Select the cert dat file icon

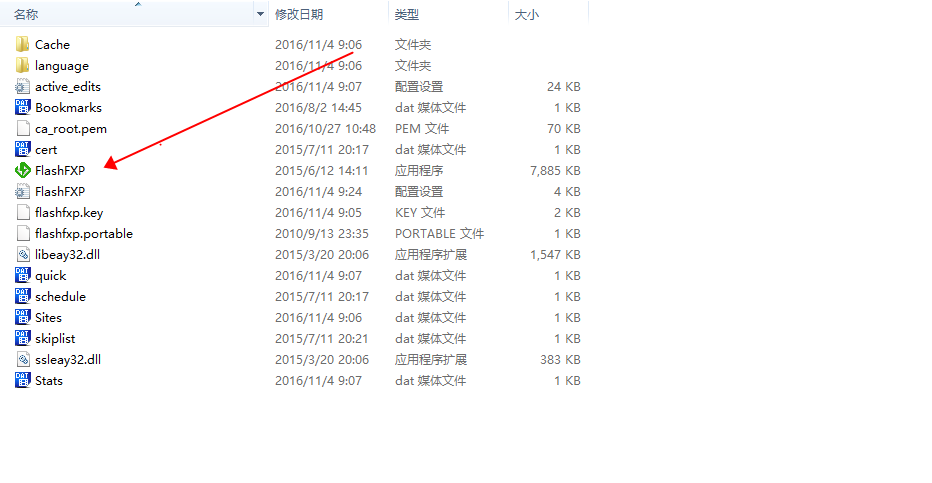pyautogui.click(x=23, y=150)
